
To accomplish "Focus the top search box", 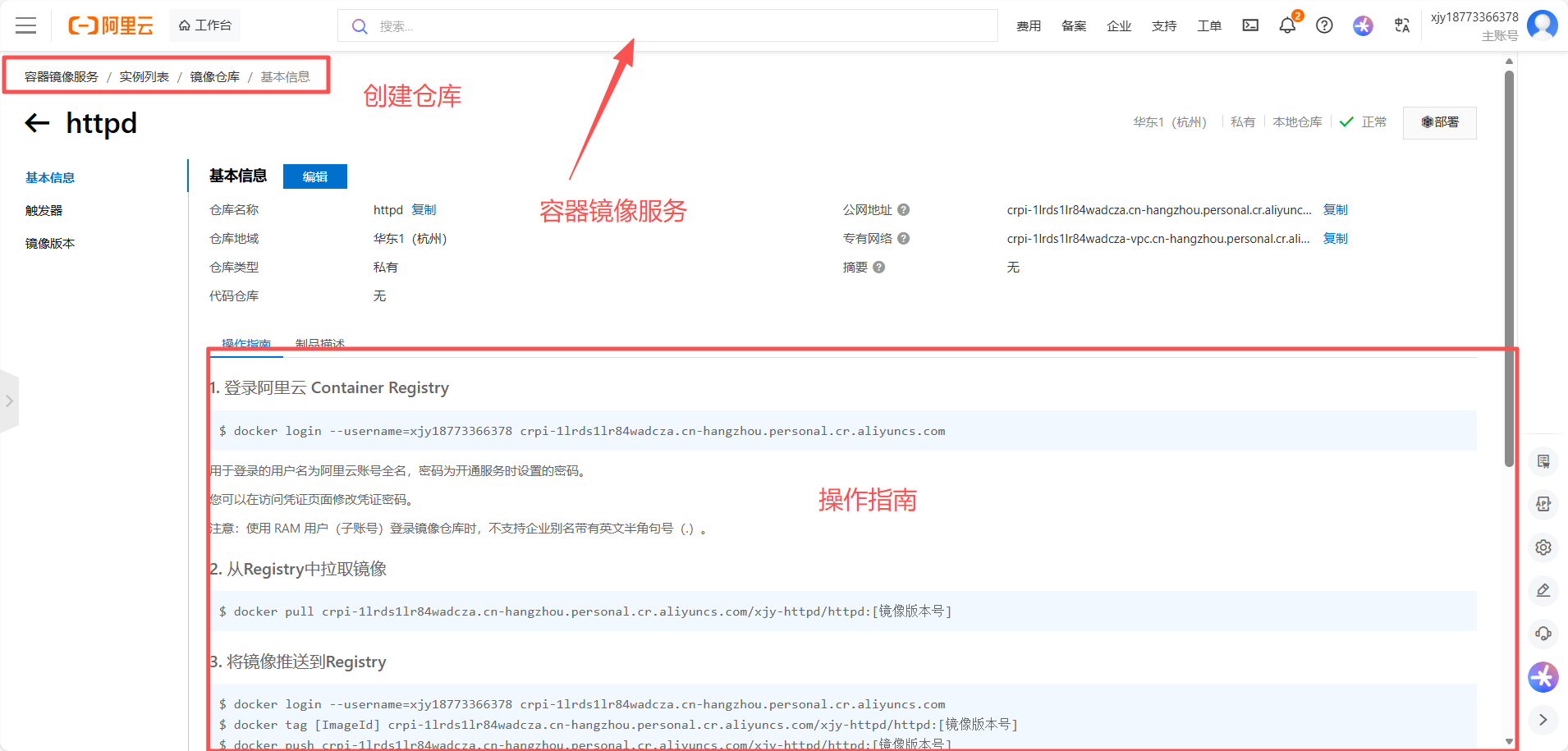I will [x=667, y=25].
